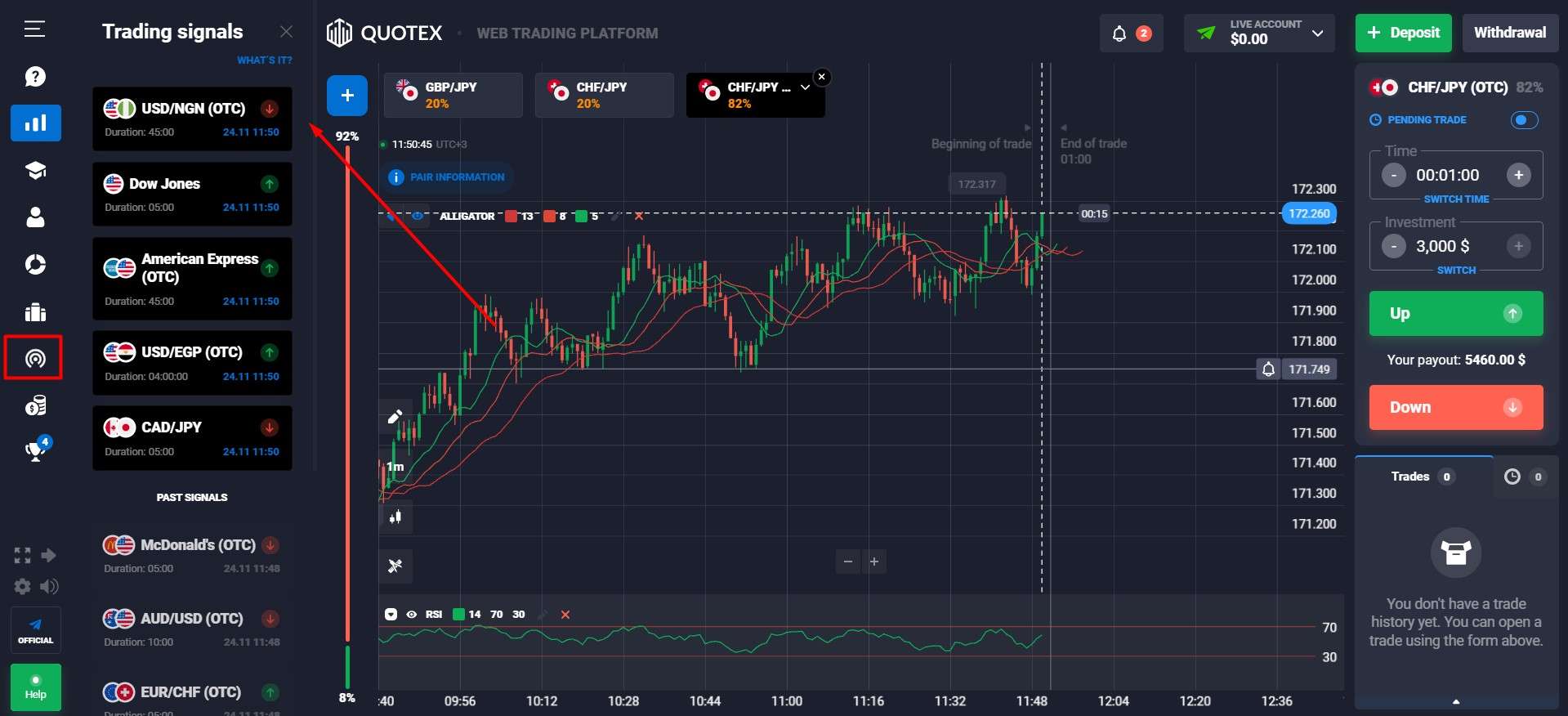Change the Alligator 8-period color swatch
The height and width of the screenshot is (716, 1568).
click(x=549, y=217)
